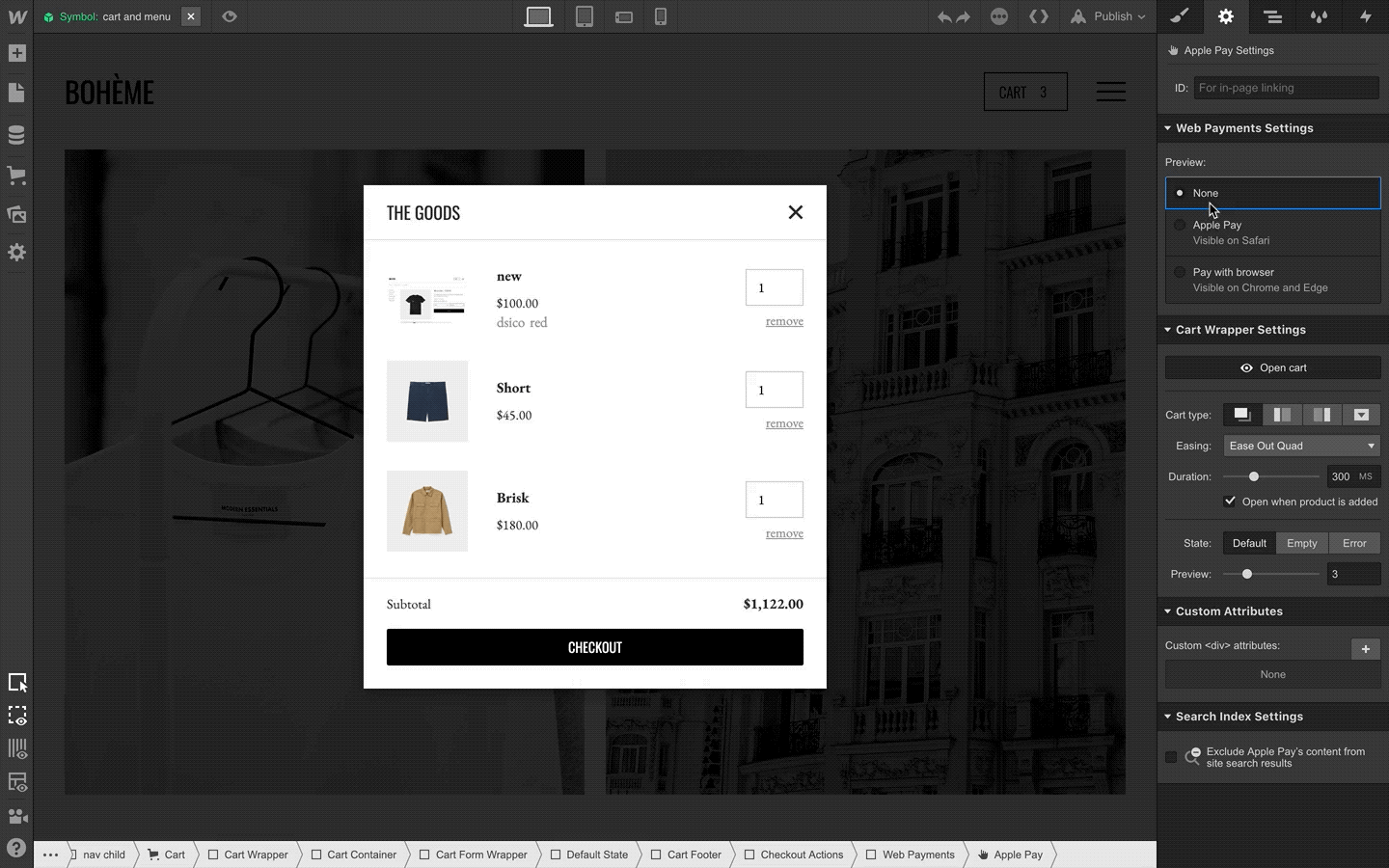
Task: Select Pay with browser preview option
Action: pos(1273,280)
